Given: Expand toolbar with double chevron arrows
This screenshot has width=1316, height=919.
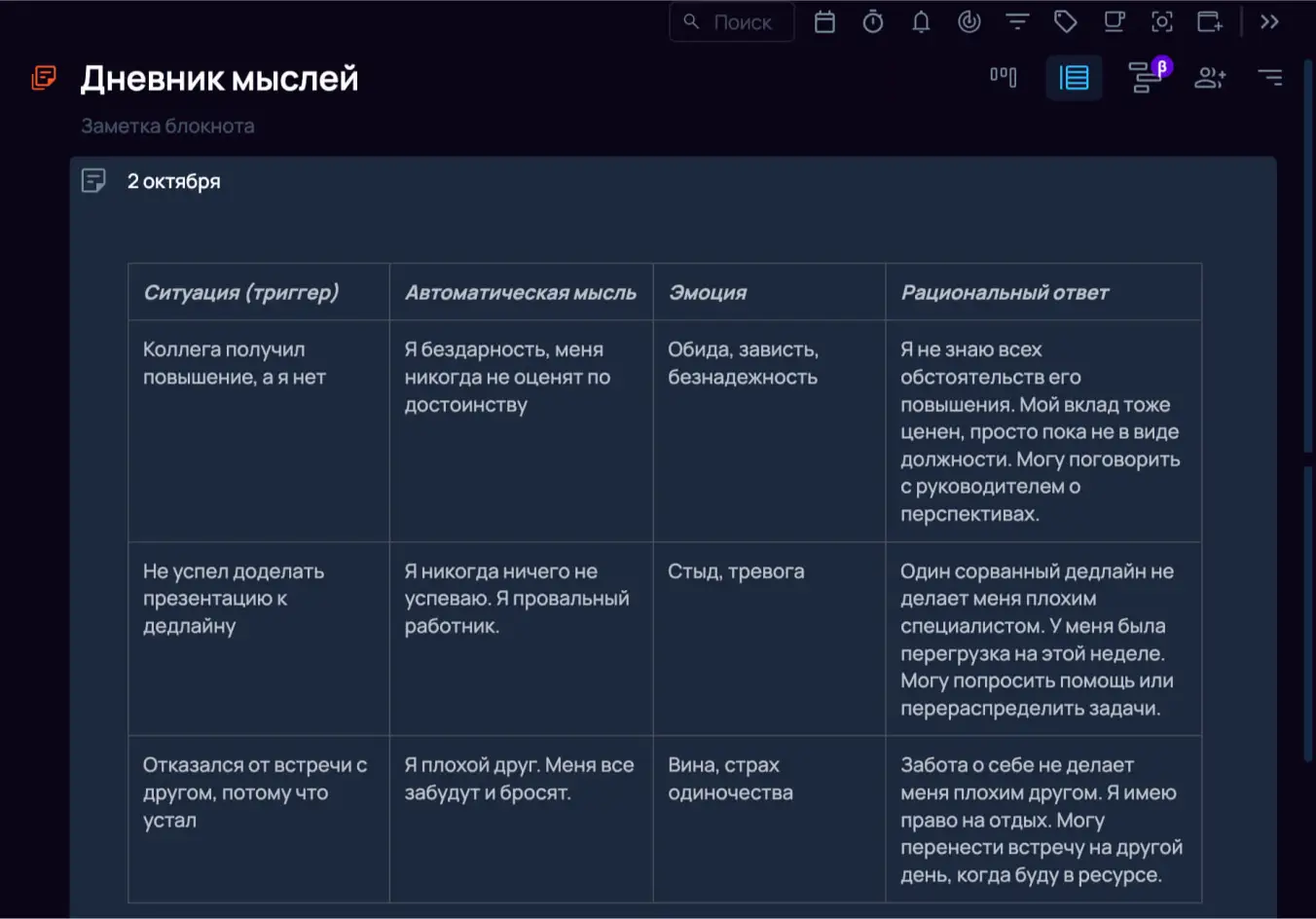Looking at the screenshot, I should (x=1269, y=22).
